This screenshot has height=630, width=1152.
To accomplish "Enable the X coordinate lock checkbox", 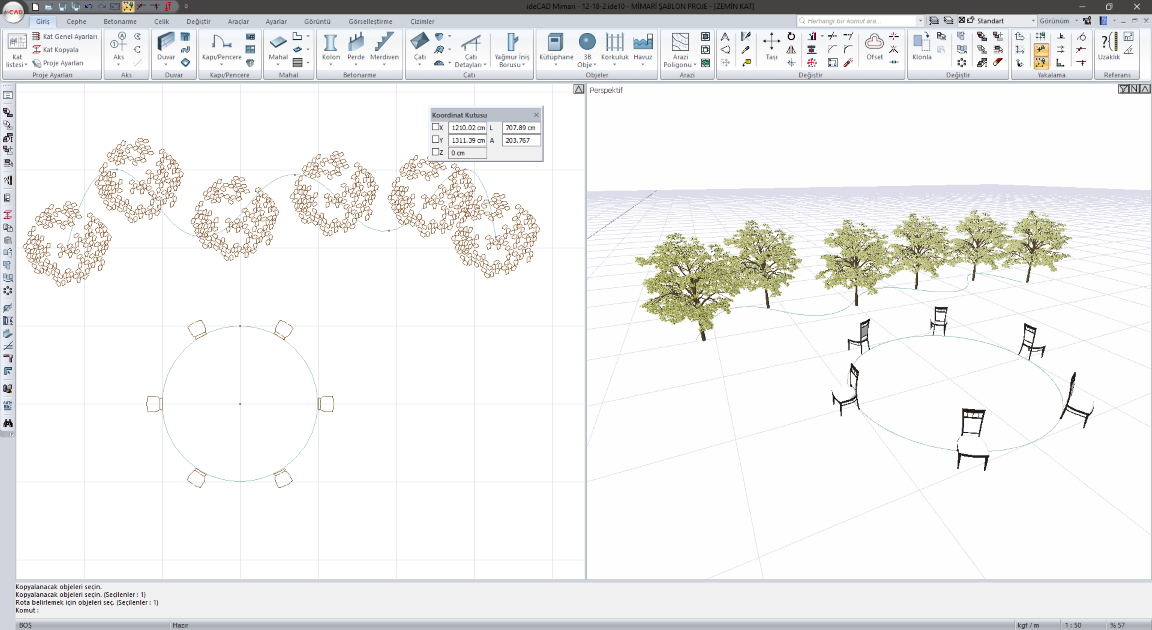I will point(436,127).
